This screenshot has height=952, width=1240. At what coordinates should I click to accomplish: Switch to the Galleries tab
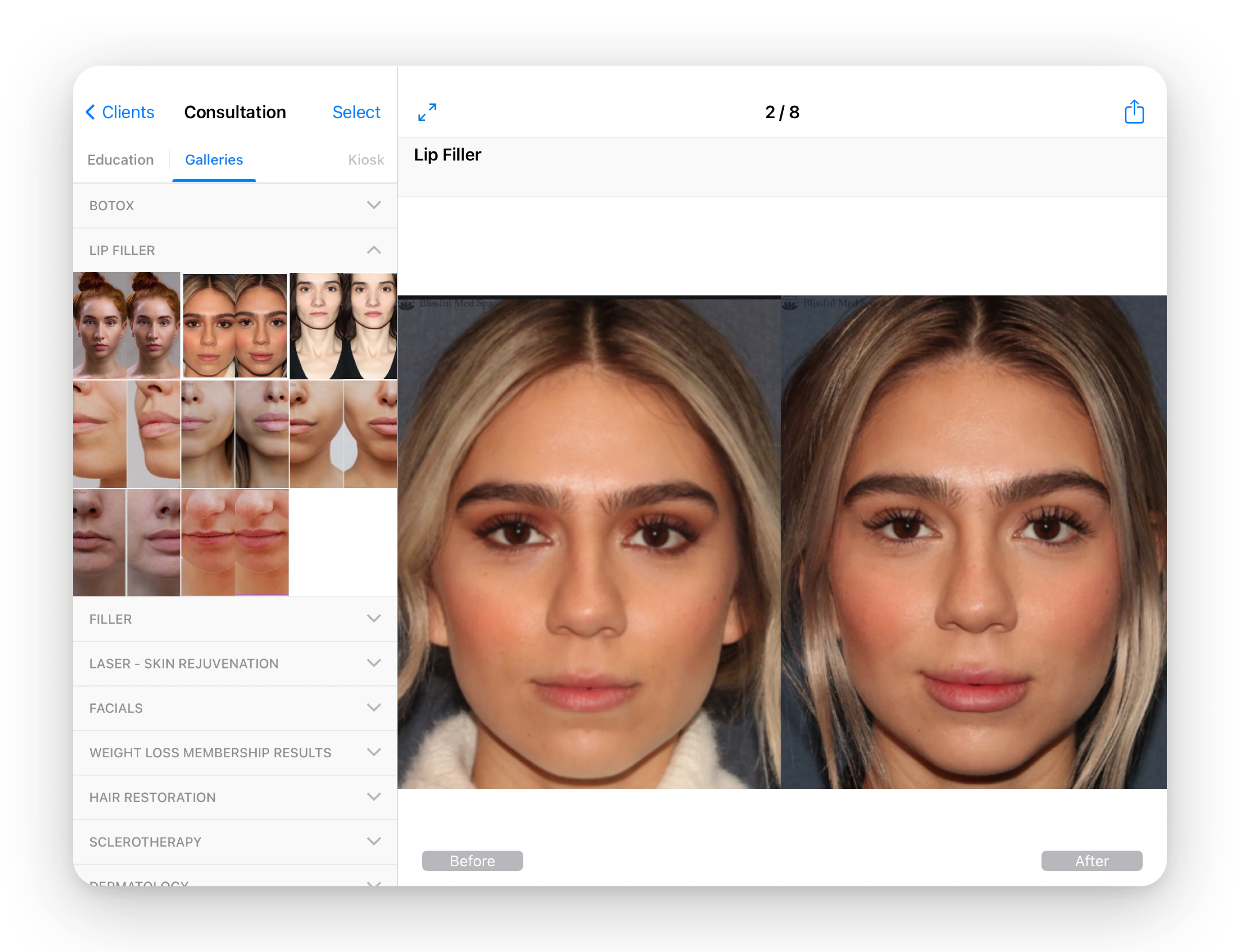[x=214, y=160]
